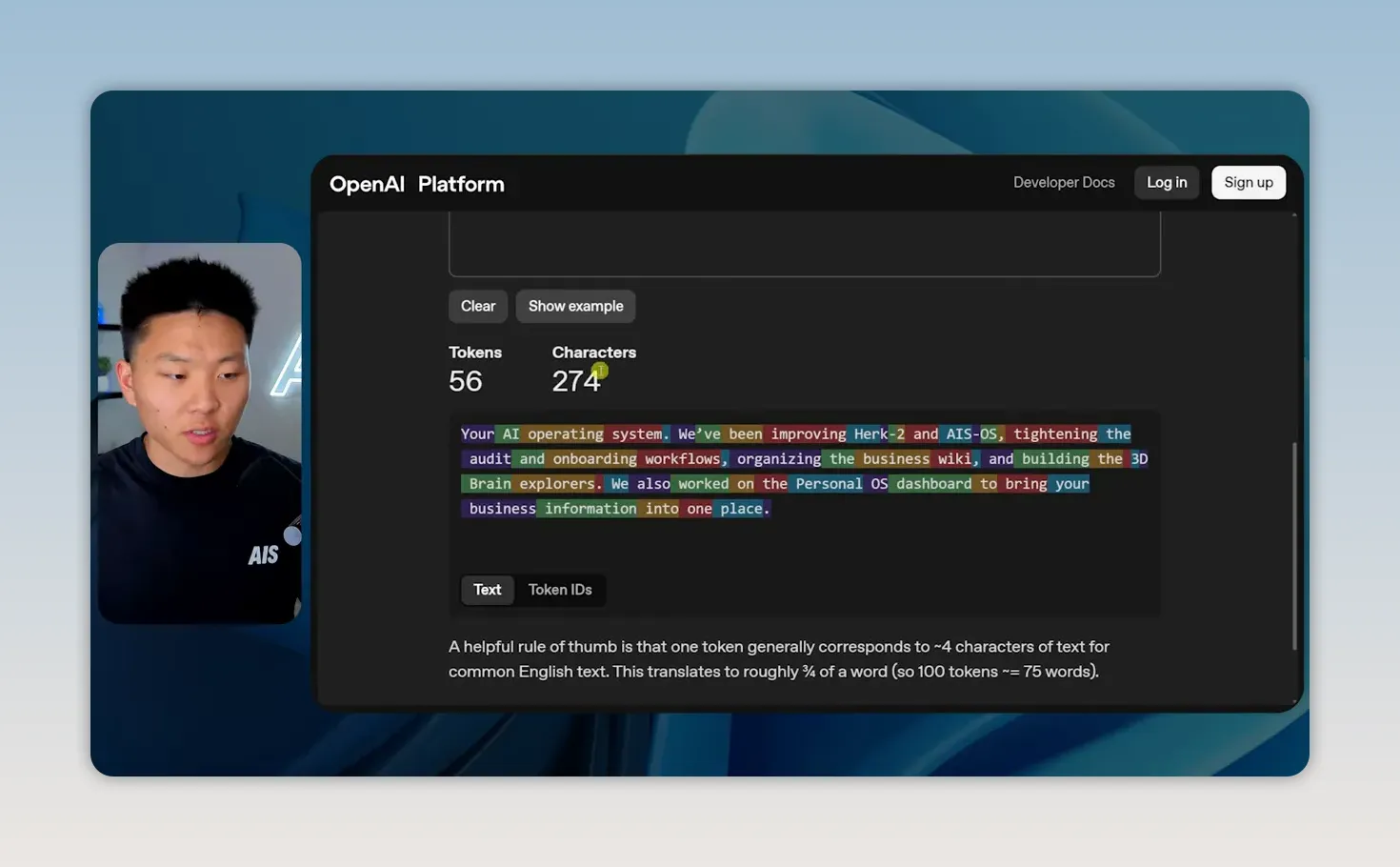Click the page's vertical scrollbar

click(x=1293, y=546)
